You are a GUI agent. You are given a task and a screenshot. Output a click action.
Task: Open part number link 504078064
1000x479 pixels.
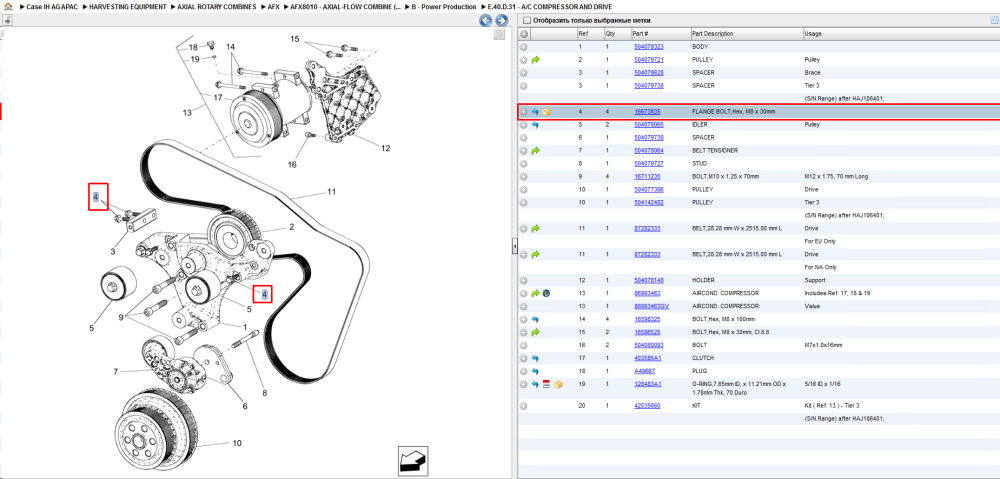[x=649, y=151]
